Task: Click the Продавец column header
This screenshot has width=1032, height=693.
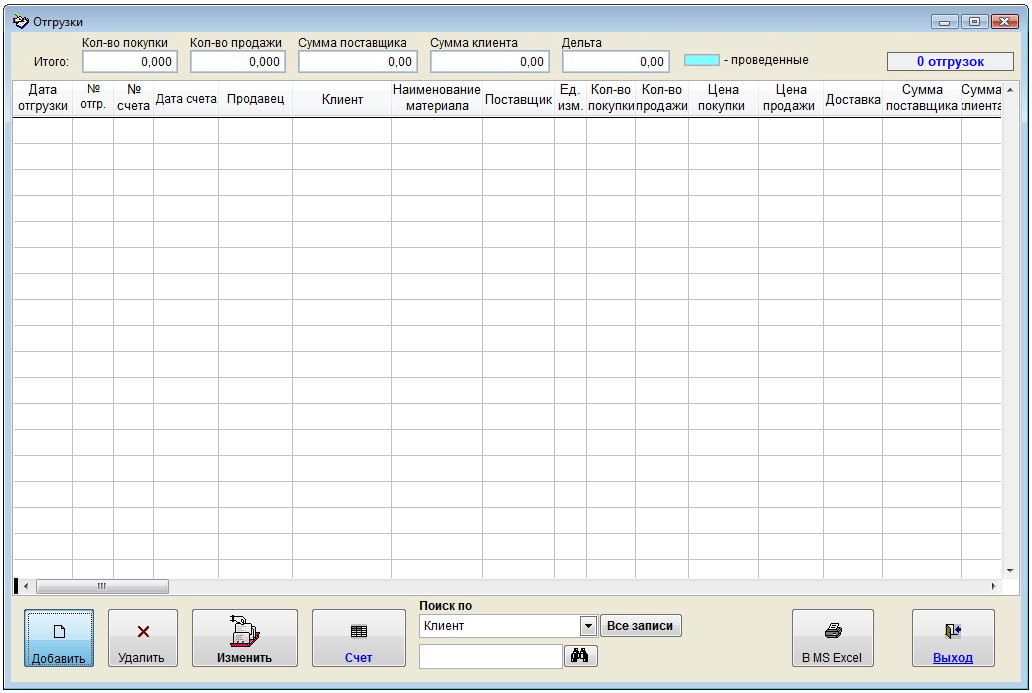Action: (255, 98)
